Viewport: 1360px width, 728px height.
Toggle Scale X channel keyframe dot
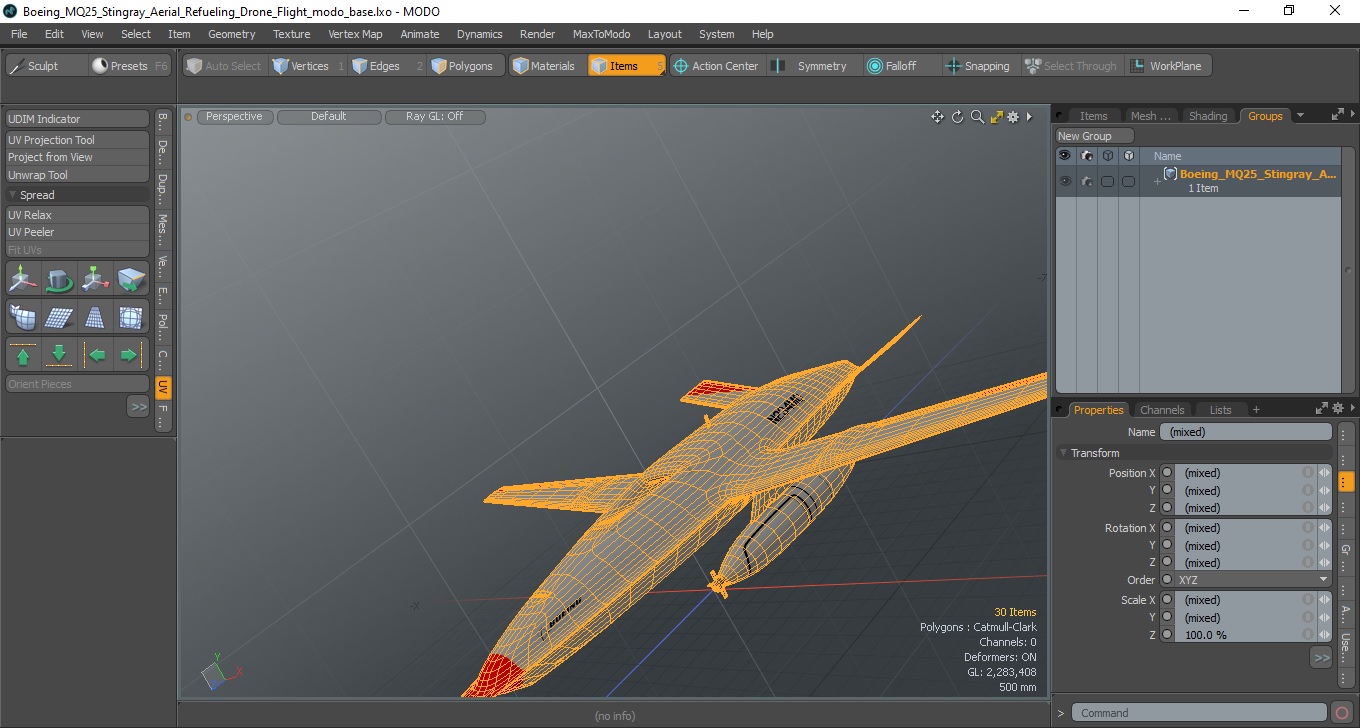pos(1167,600)
